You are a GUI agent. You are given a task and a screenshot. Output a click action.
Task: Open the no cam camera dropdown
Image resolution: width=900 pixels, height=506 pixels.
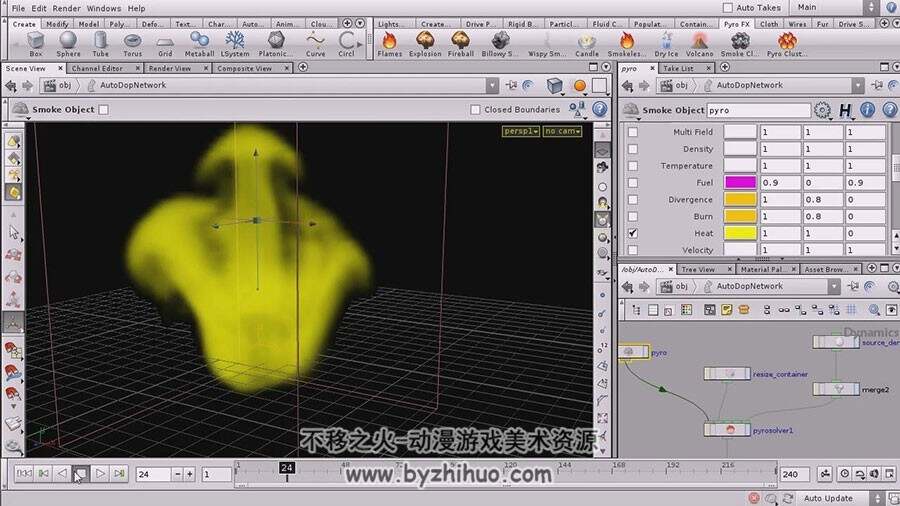(x=562, y=131)
